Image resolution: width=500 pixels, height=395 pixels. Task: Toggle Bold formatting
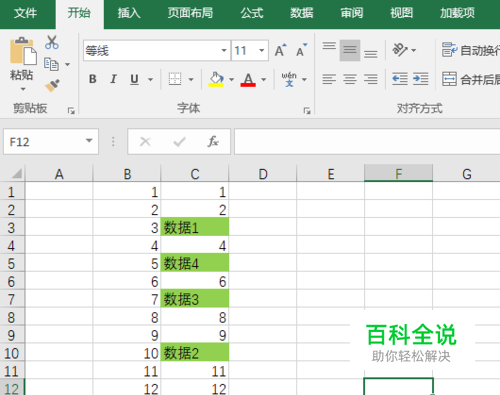[x=93, y=79]
